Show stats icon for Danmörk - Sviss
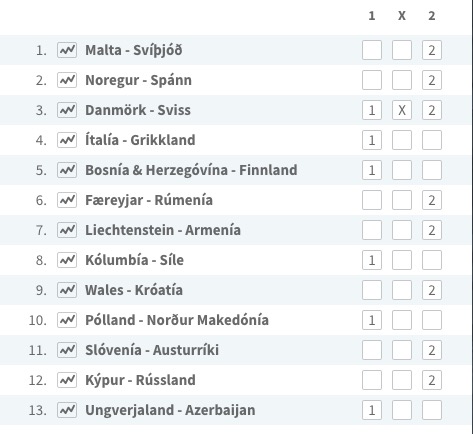This screenshot has height=434, width=473. point(67,110)
